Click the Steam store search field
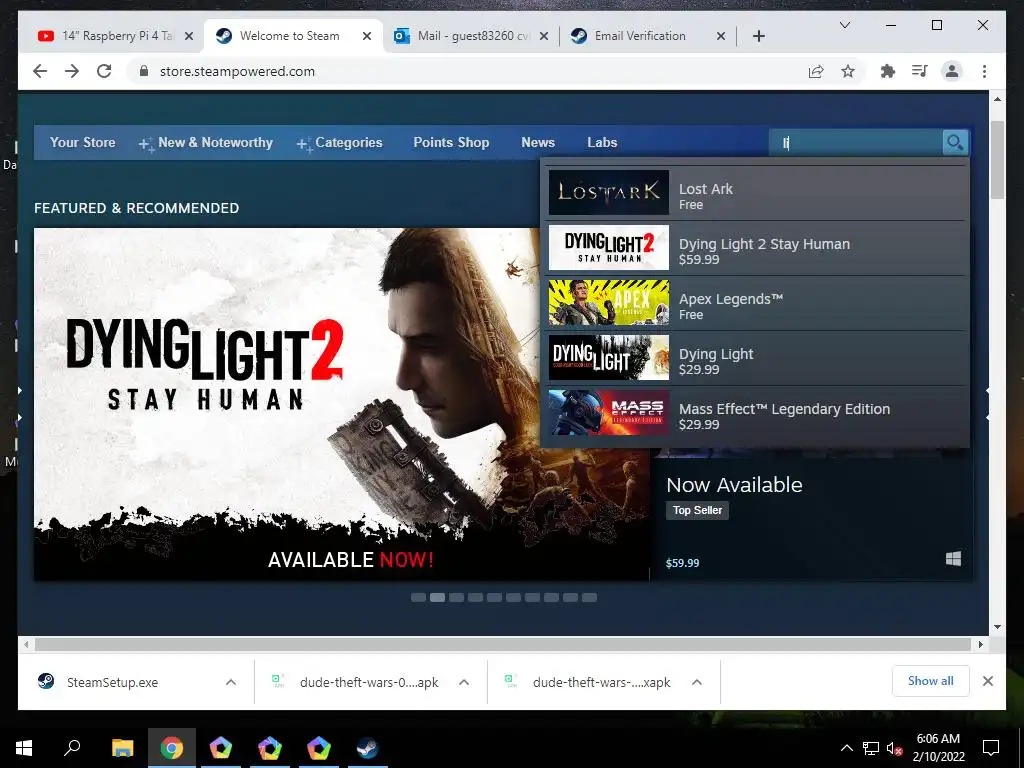Image resolution: width=1024 pixels, height=768 pixels. (x=856, y=142)
